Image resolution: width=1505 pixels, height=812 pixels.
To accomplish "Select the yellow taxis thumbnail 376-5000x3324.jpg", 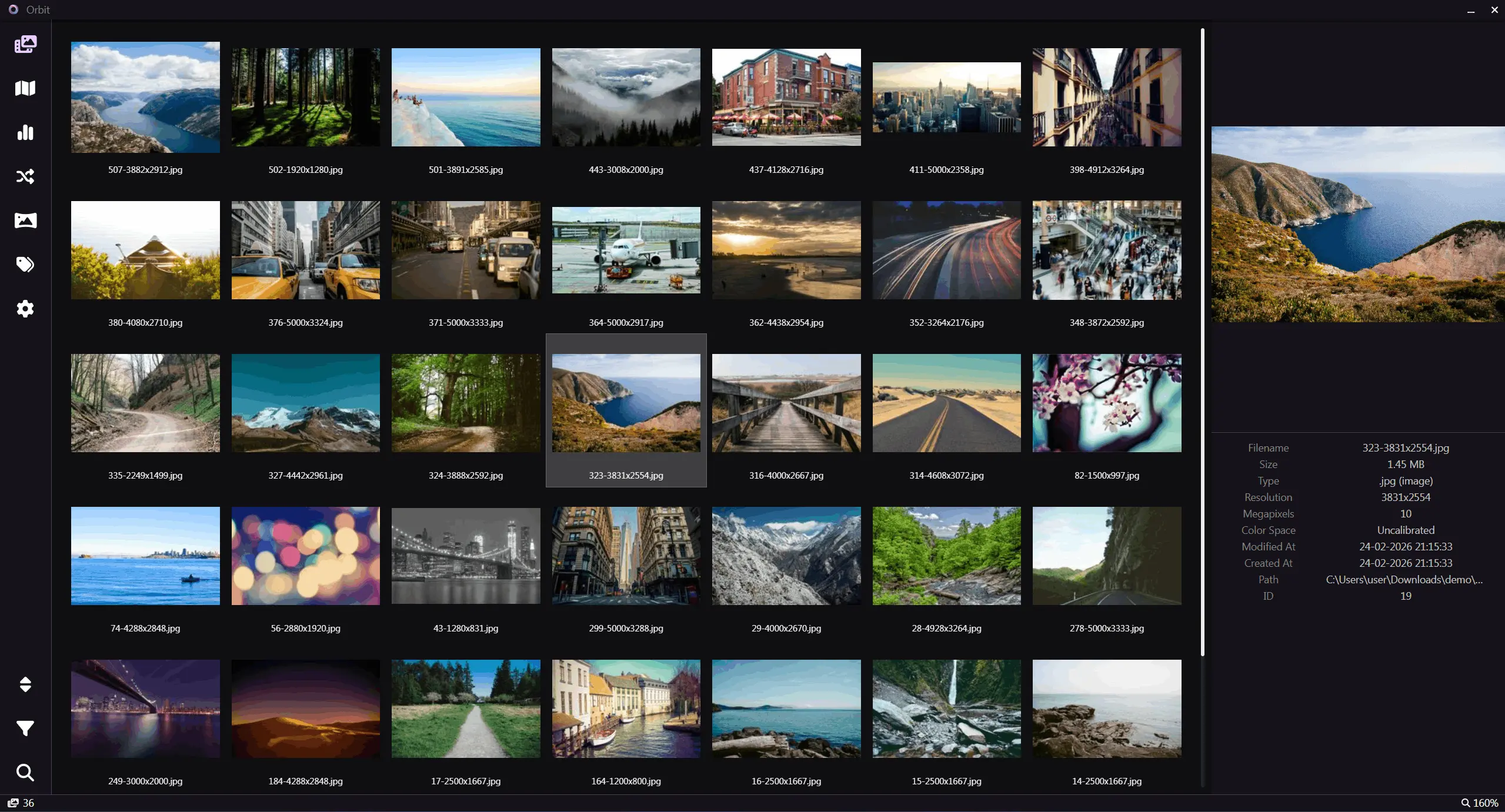I will 305,250.
